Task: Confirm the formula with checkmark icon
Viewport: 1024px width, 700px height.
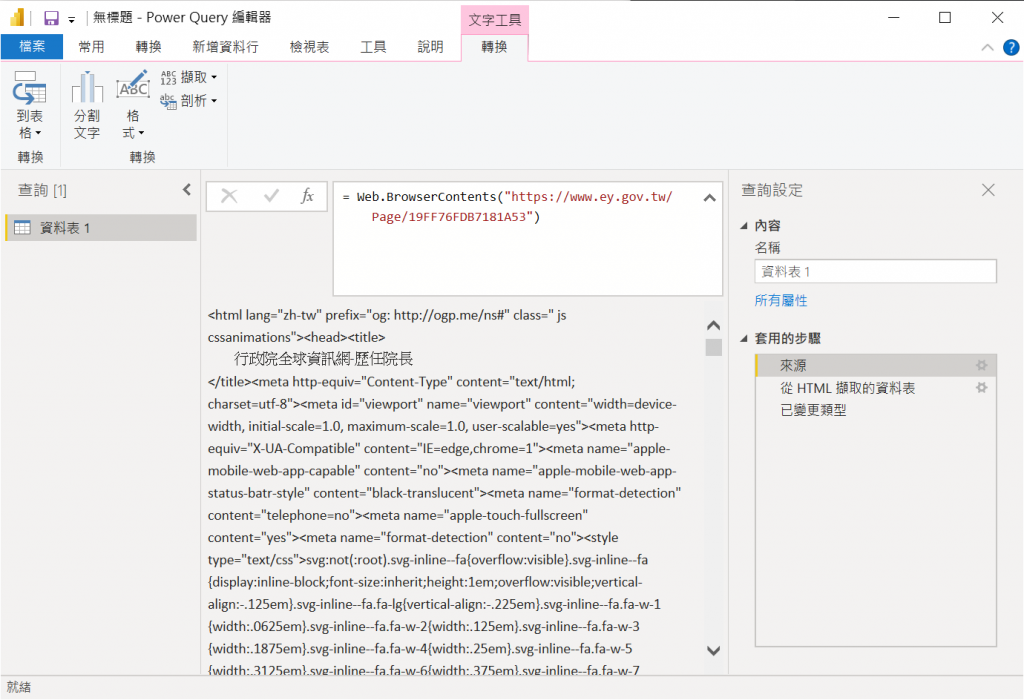Action: pos(271,195)
